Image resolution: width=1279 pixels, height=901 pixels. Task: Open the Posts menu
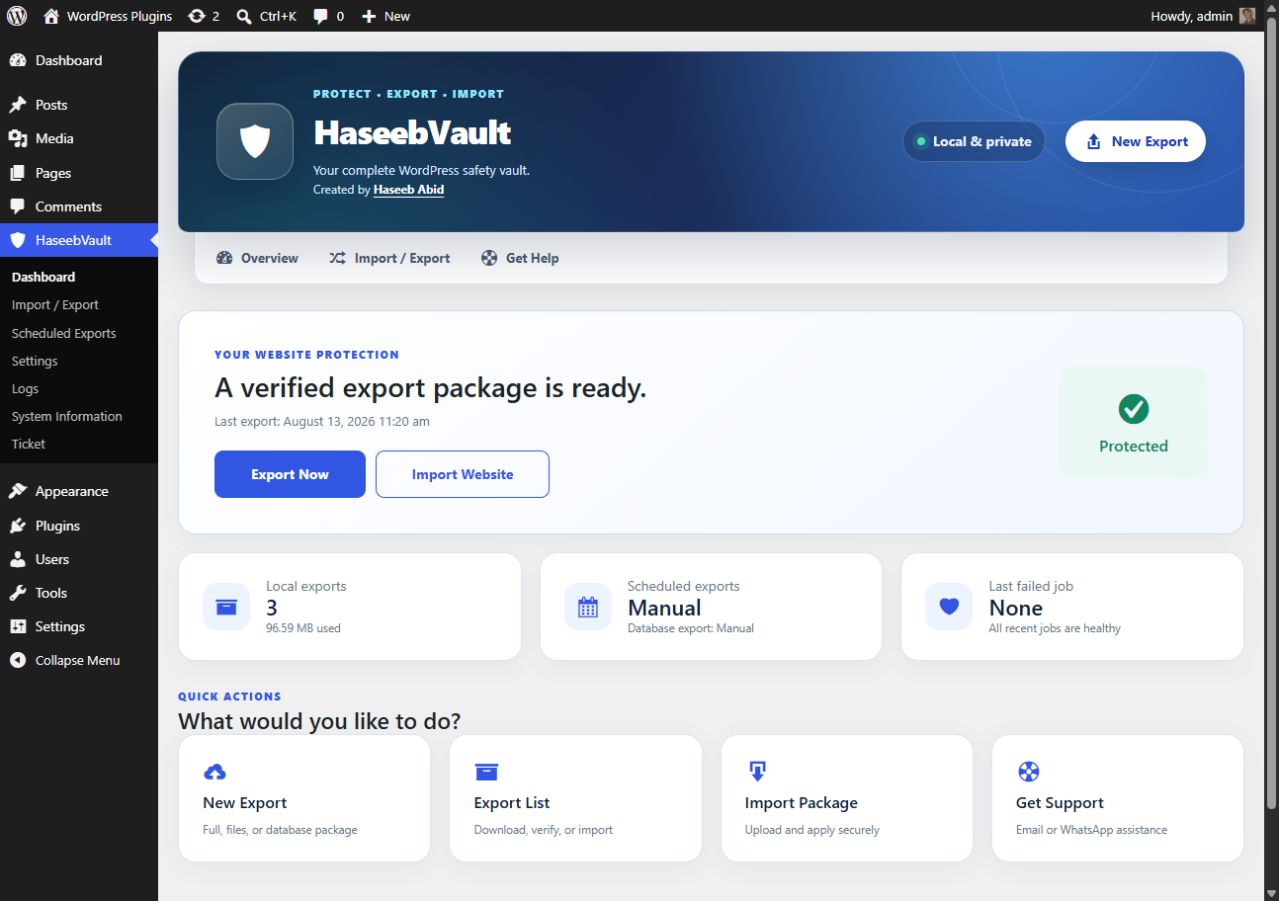(79, 105)
